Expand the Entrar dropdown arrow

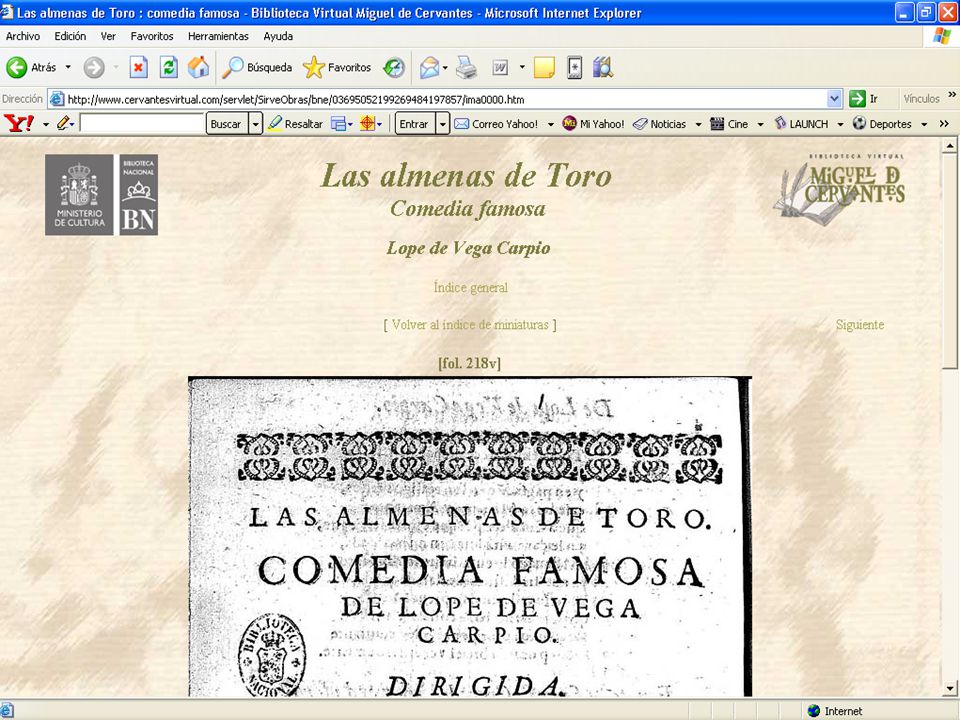(443, 124)
